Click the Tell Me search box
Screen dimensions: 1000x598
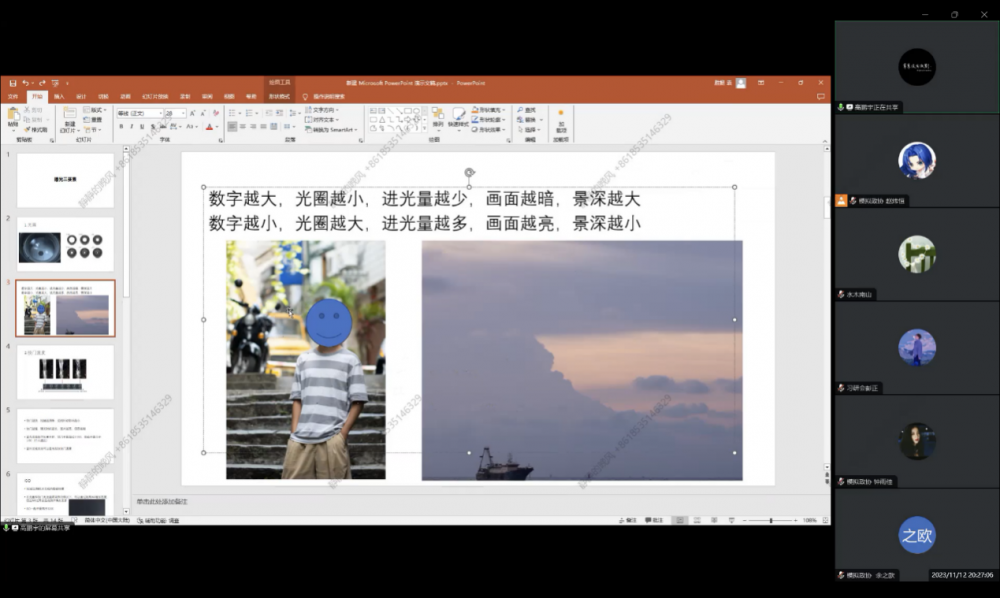coord(328,97)
